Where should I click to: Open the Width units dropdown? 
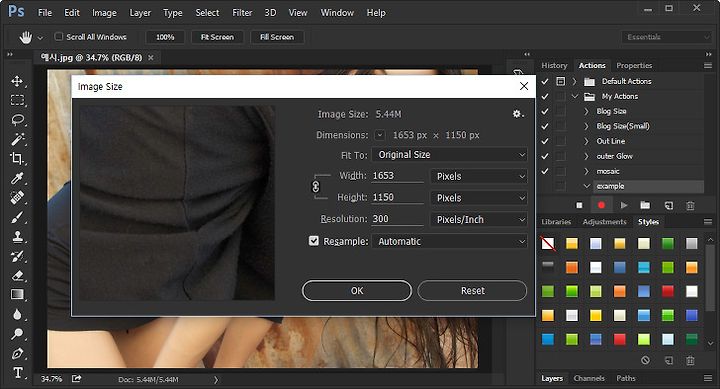(479, 176)
